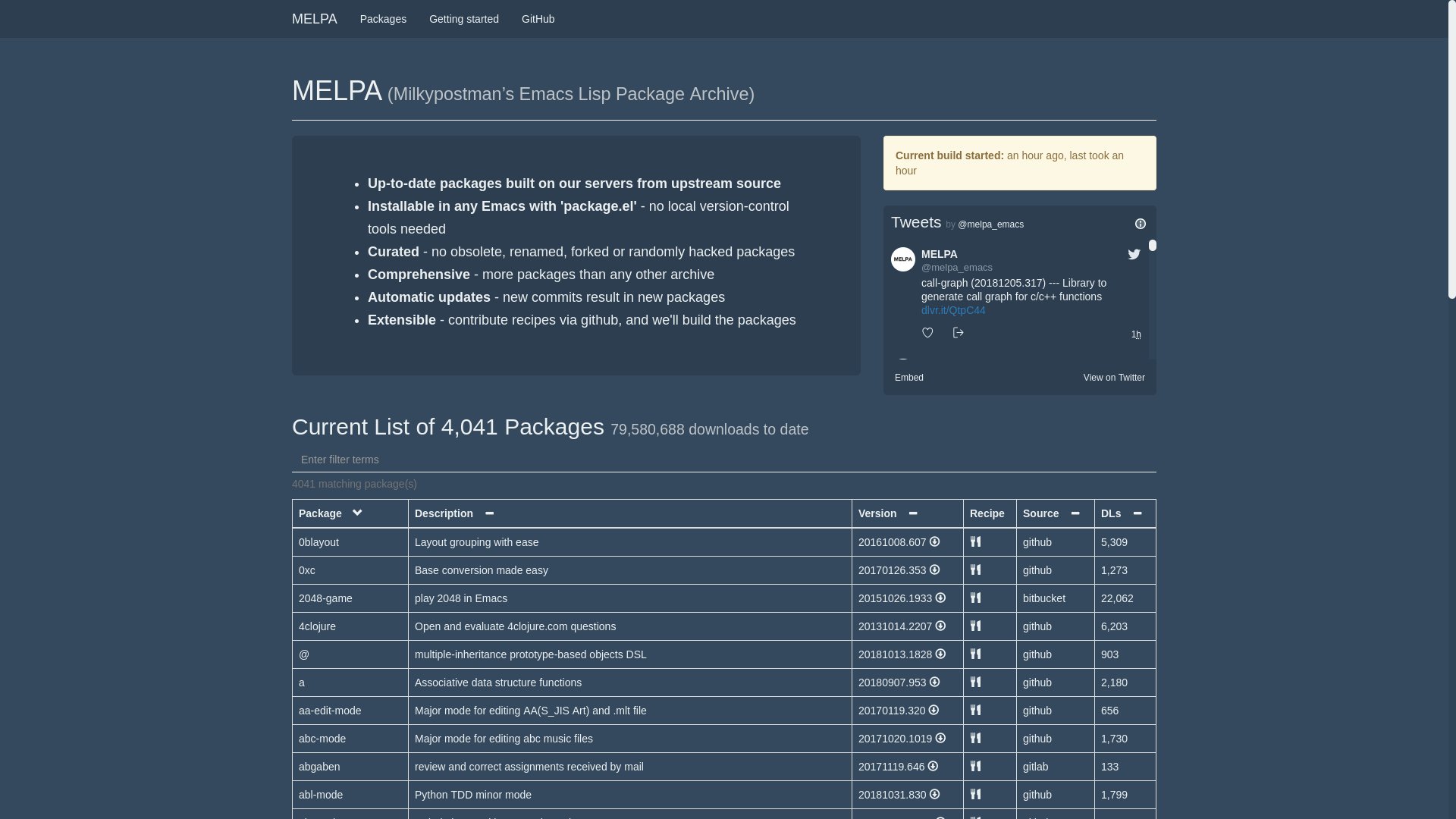The width and height of the screenshot is (1456, 819).
Task: Open the 4clojure package link
Action: pyautogui.click(x=317, y=626)
